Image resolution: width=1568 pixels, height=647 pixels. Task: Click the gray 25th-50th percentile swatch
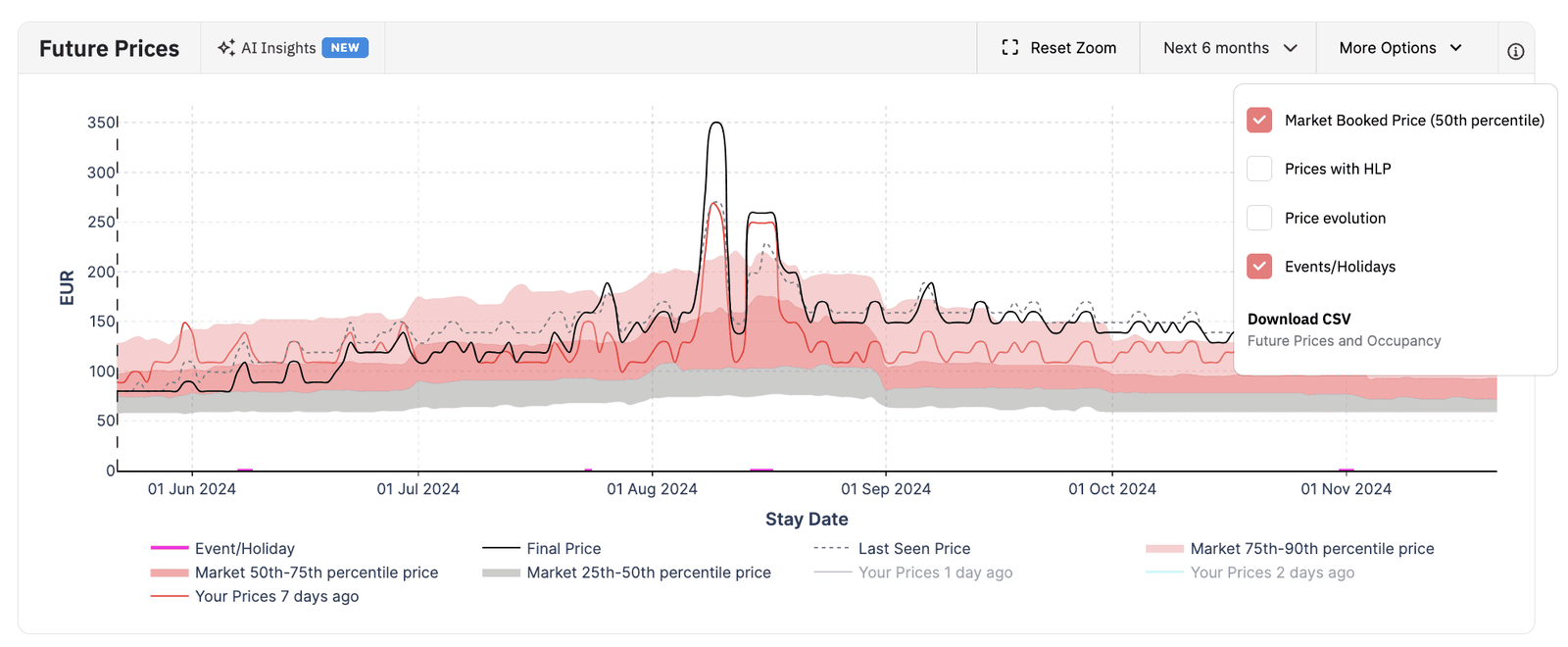501,572
